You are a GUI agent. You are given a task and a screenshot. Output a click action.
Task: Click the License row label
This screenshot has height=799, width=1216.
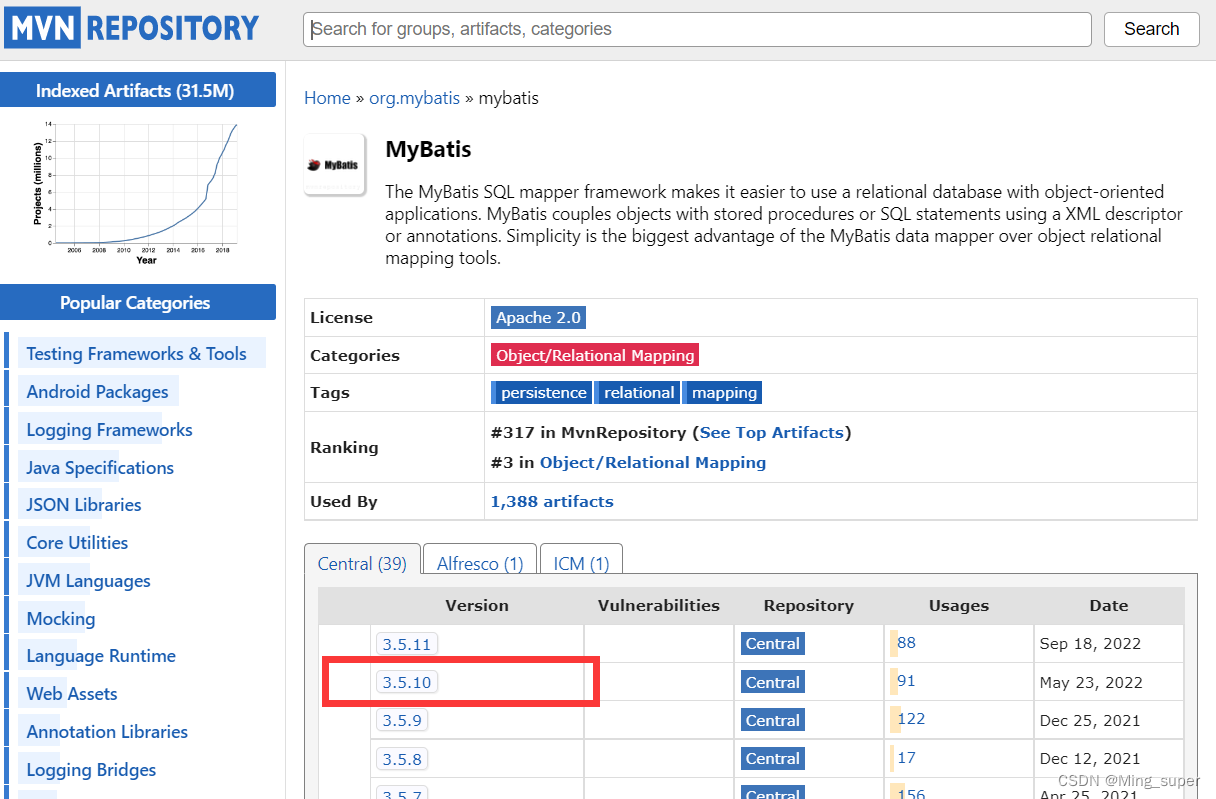point(341,318)
